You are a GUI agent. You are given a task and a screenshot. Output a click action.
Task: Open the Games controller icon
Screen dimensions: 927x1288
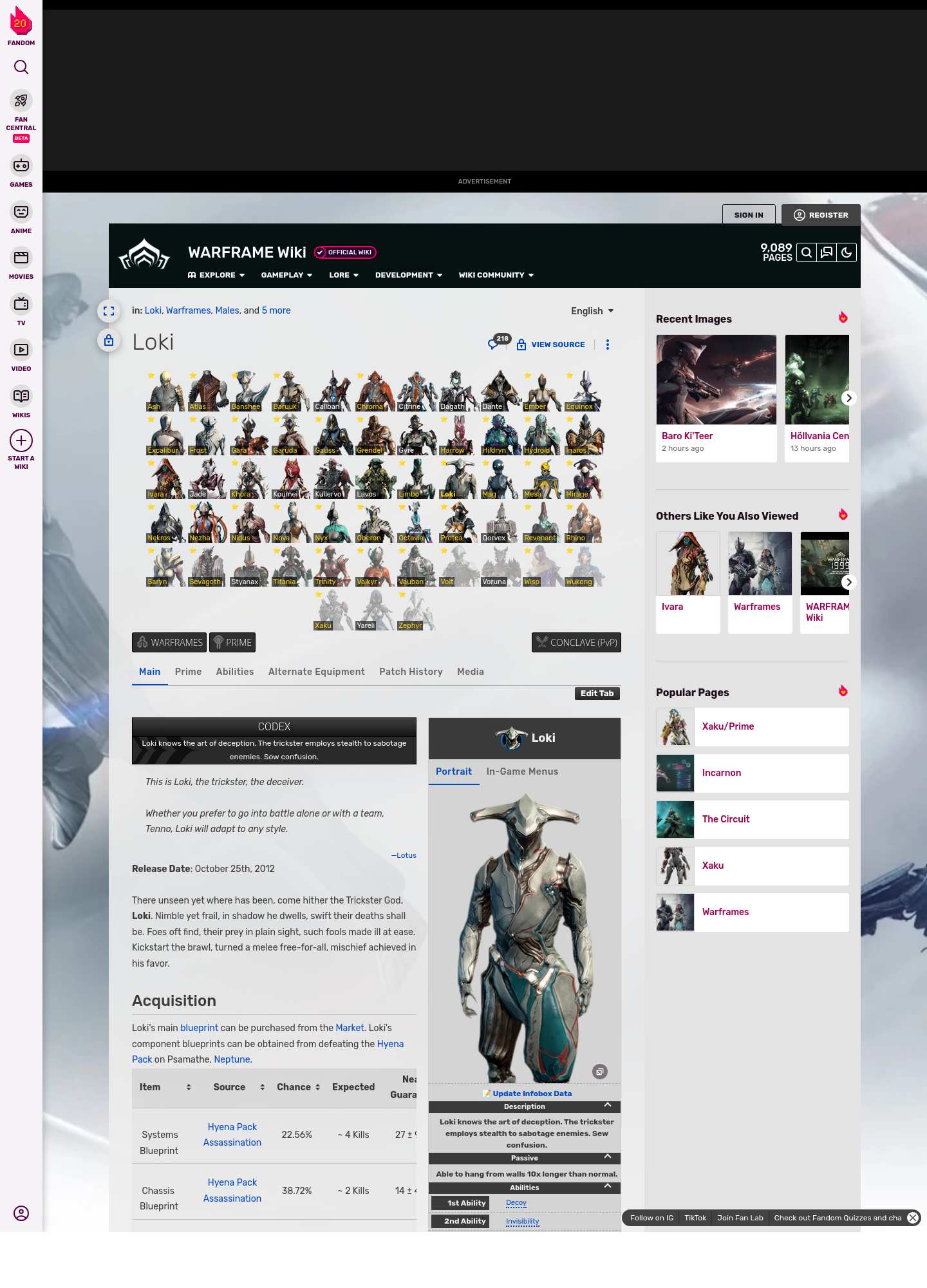pos(21,166)
